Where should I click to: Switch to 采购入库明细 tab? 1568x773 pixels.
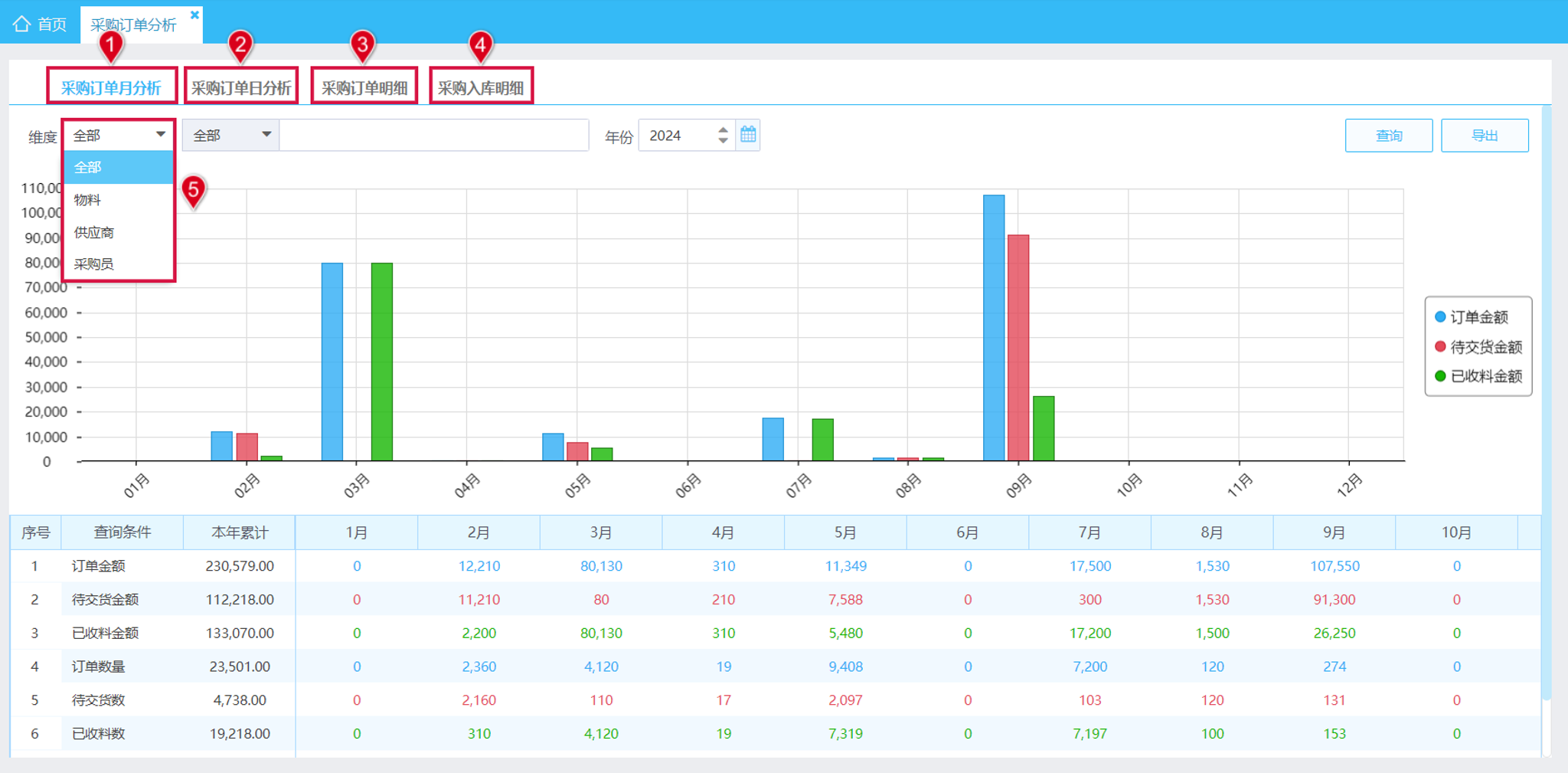481,87
